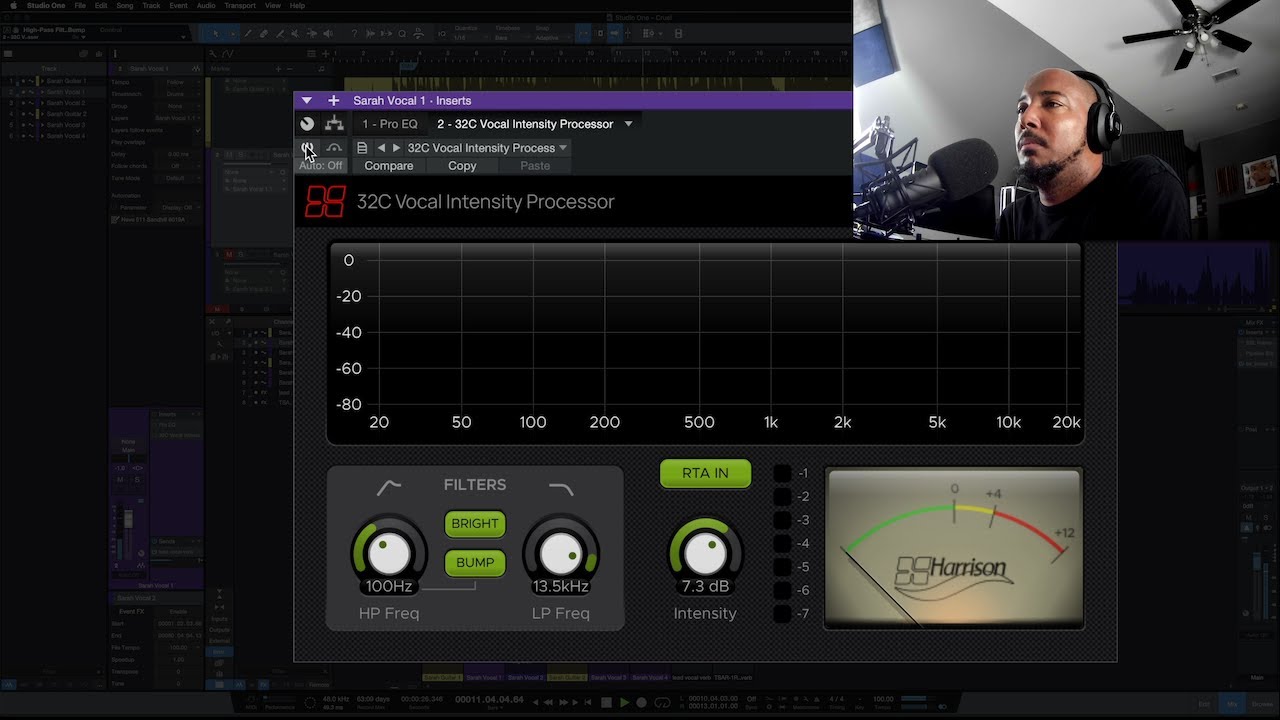Click the 13.5kHz LP frequency value
1280x720 pixels.
561,586
